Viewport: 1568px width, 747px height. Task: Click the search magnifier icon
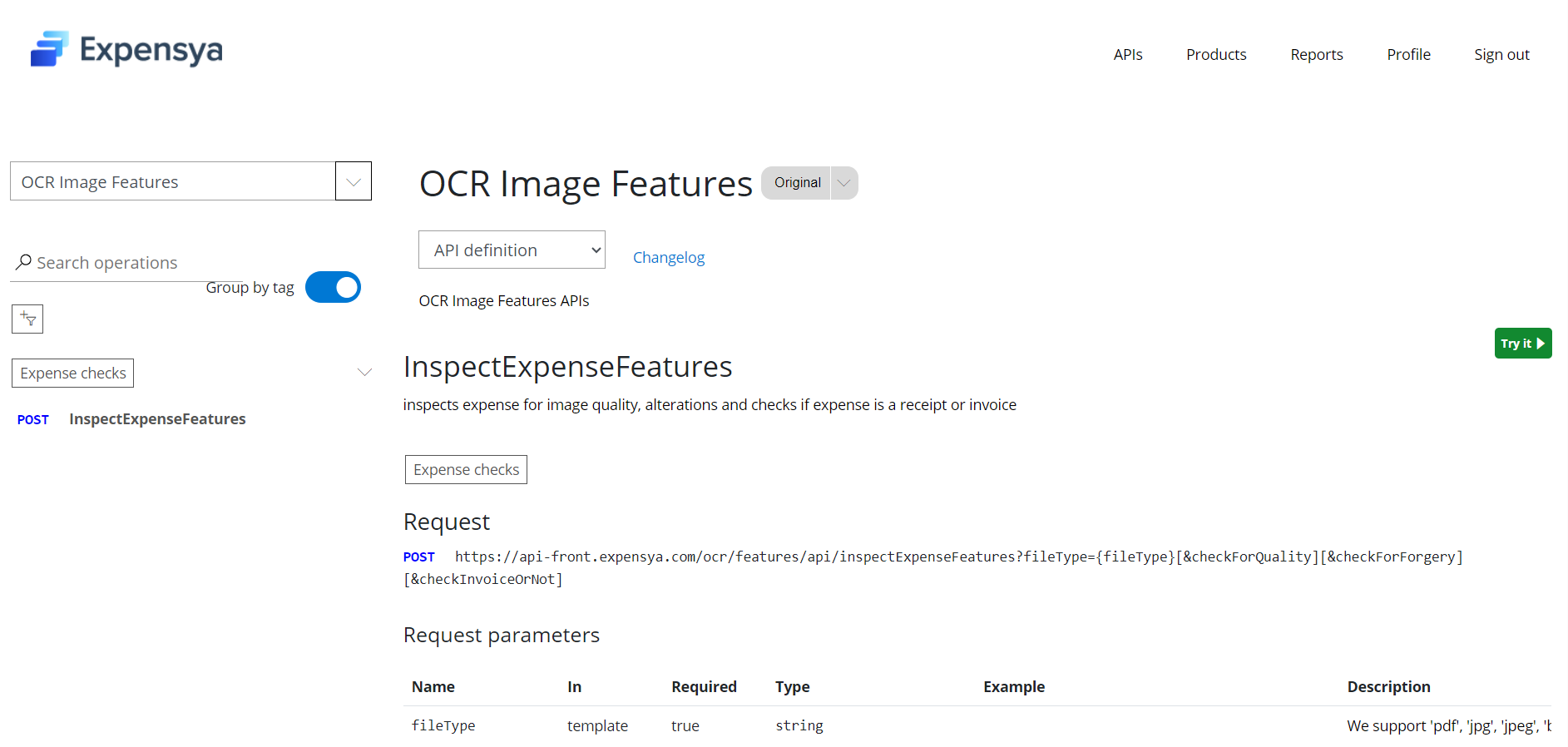(x=23, y=262)
